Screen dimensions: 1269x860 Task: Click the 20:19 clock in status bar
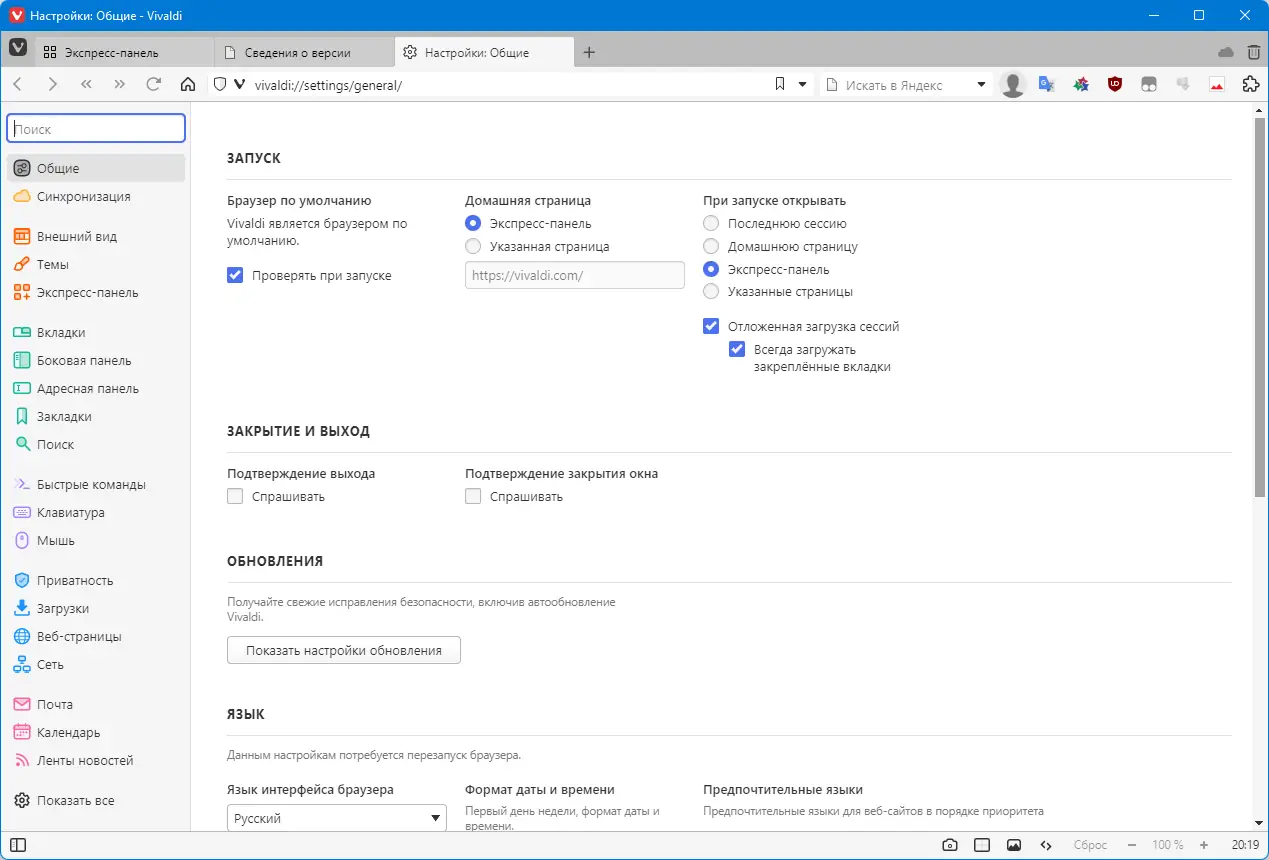tap(1245, 845)
